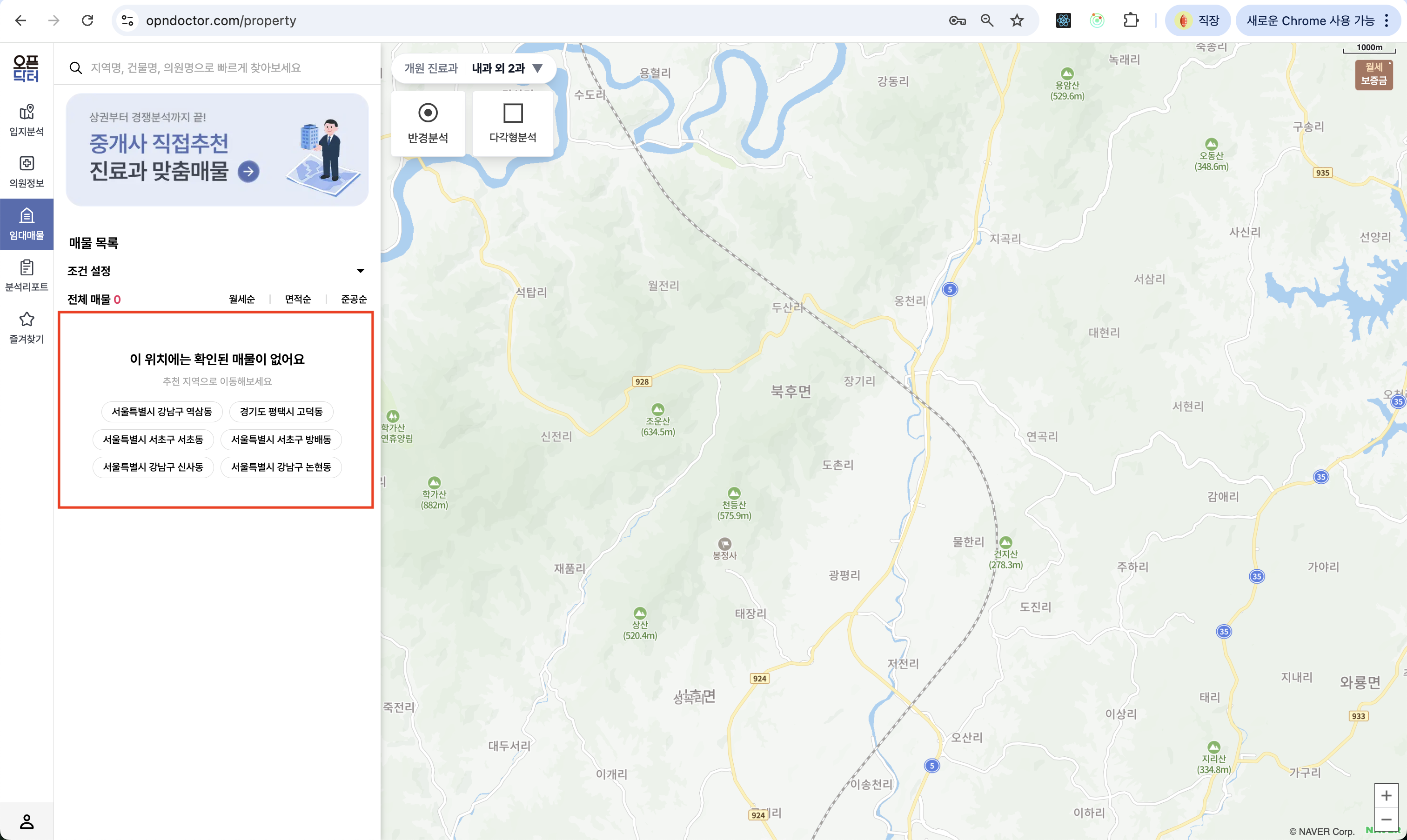Open the Chrome profile 직장 menu
1407x840 pixels.
point(1198,21)
